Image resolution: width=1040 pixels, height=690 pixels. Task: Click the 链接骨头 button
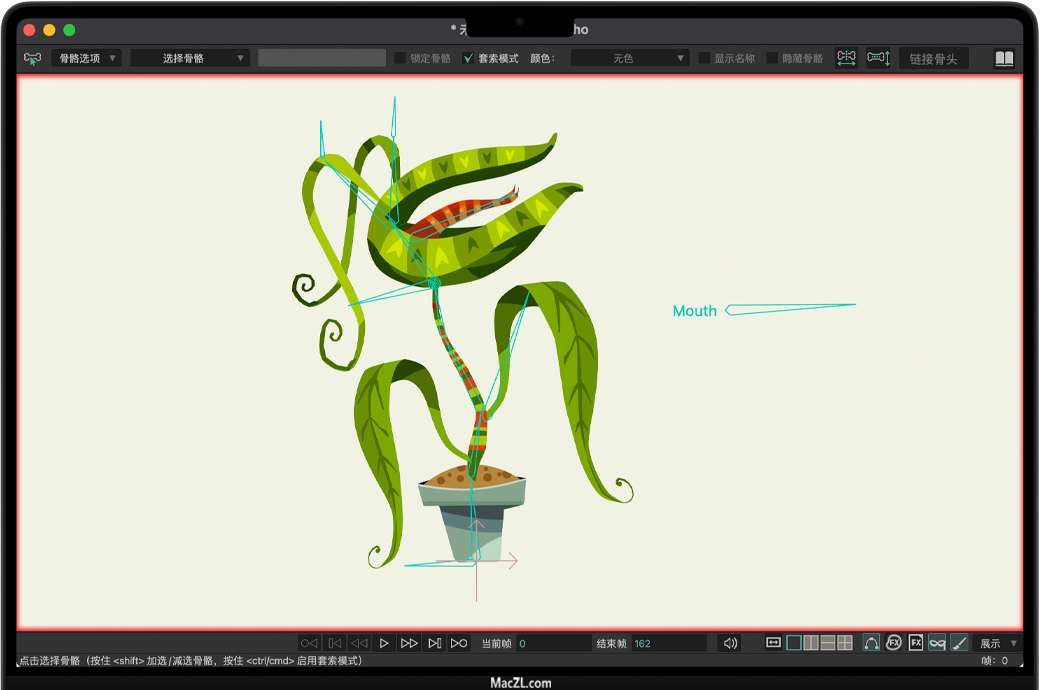click(933, 59)
